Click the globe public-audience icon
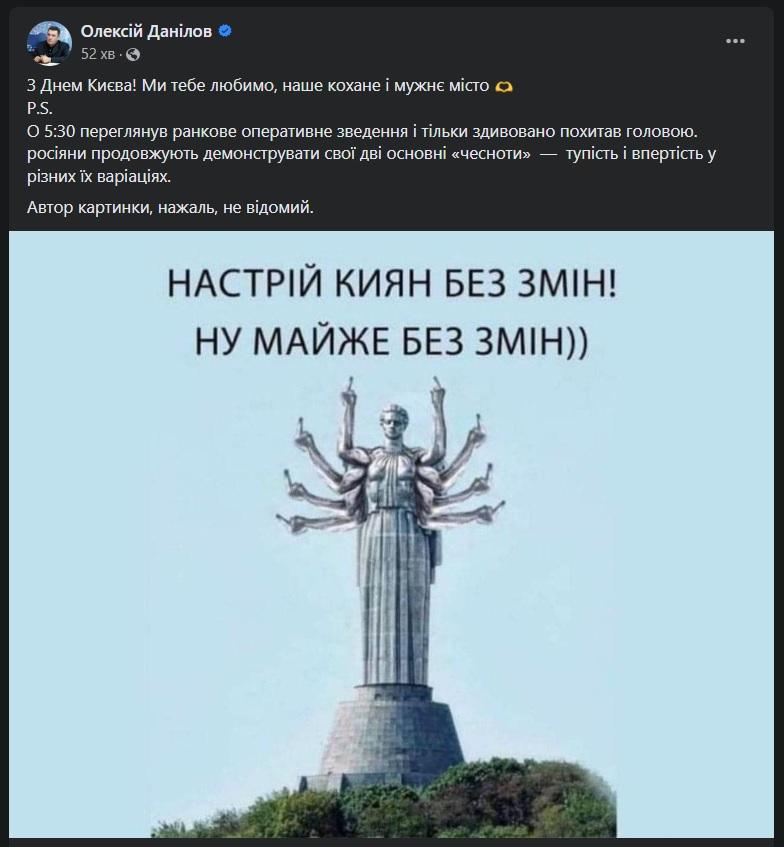This screenshot has width=784, height=847. tap(133, 55)
